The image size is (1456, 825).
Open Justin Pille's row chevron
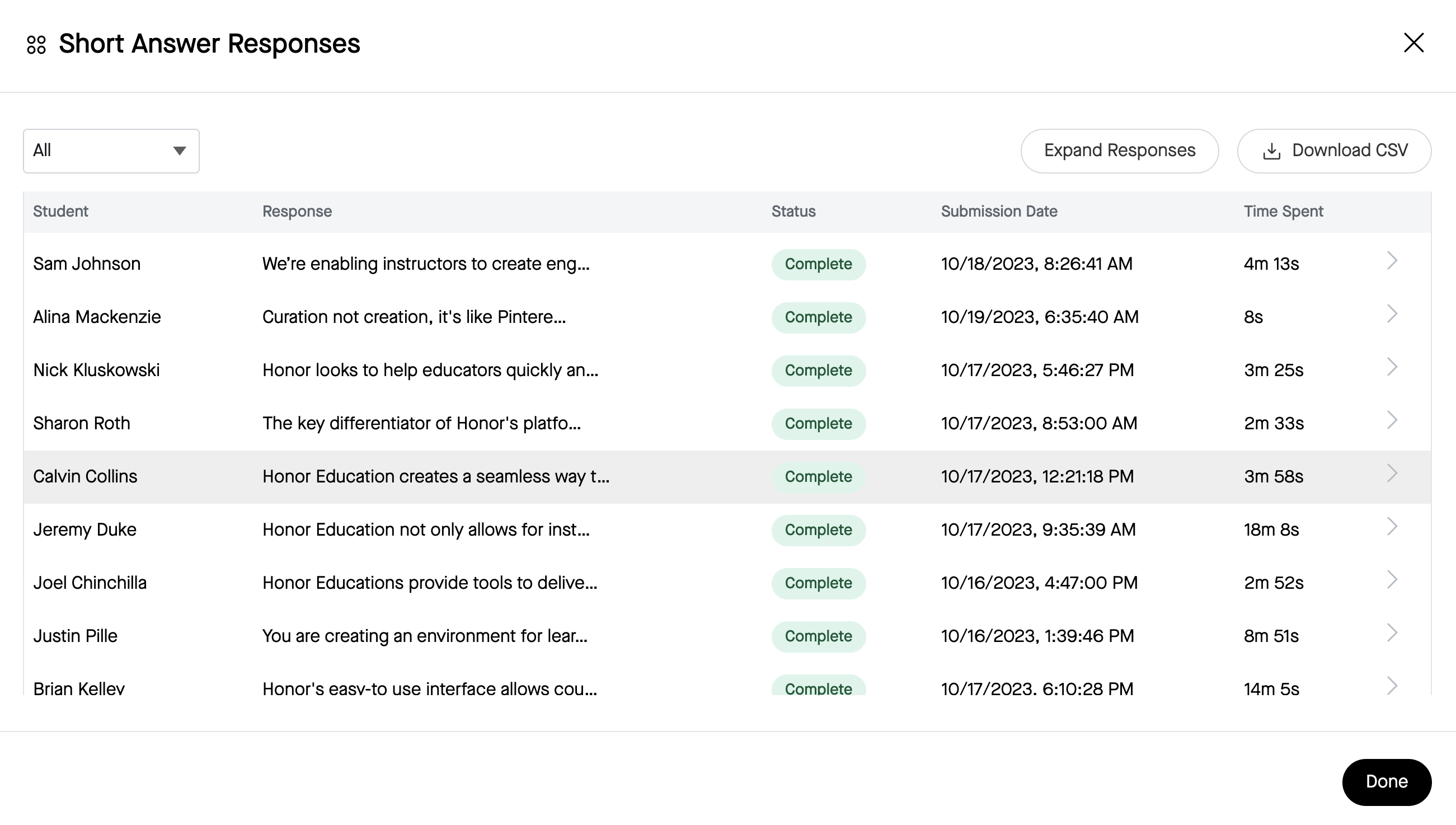click(1392, 633)
